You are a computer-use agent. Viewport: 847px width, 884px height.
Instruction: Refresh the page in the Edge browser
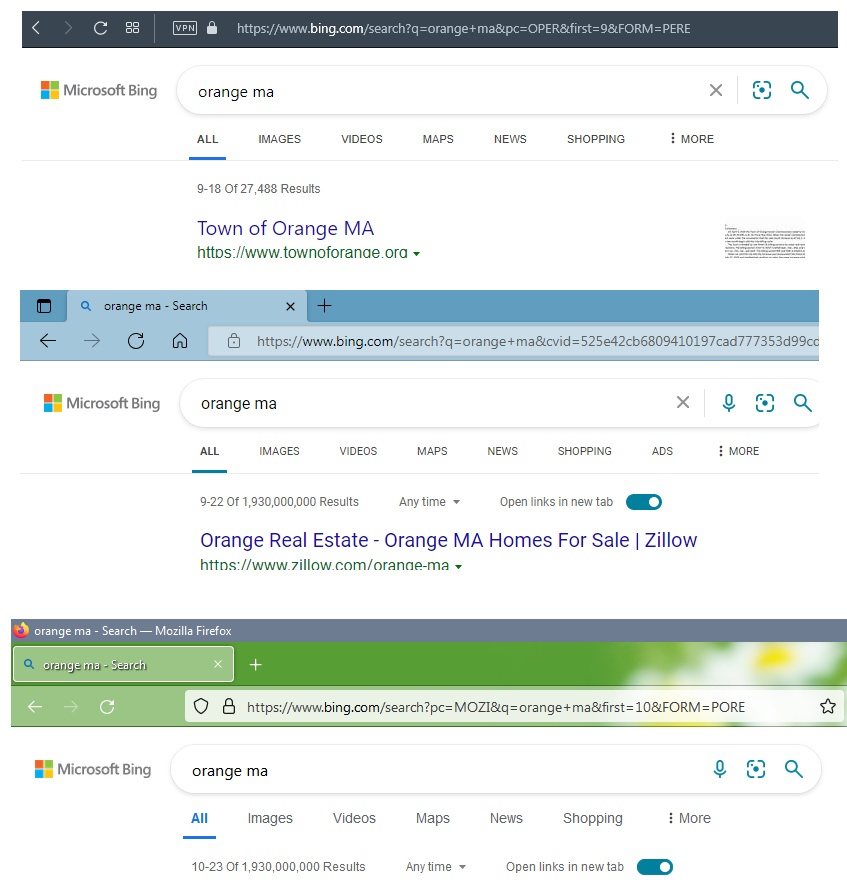coord(136,341)
